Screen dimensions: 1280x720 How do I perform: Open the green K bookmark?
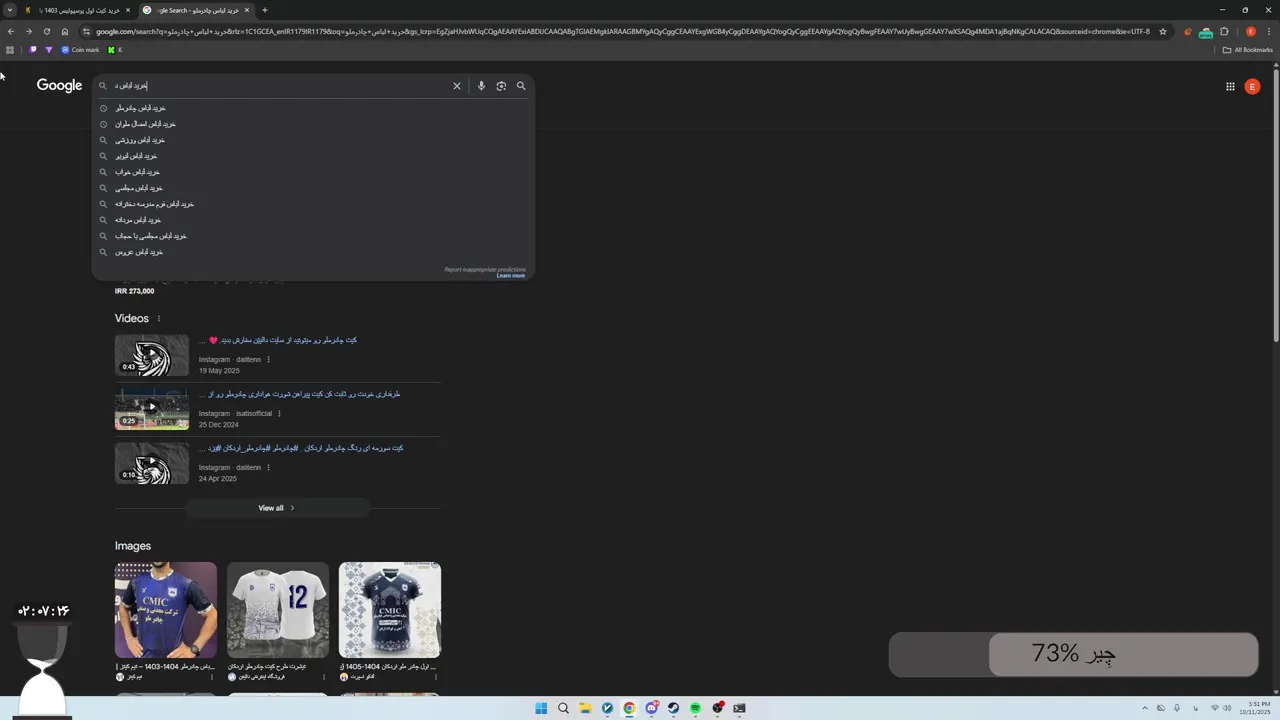114,50
